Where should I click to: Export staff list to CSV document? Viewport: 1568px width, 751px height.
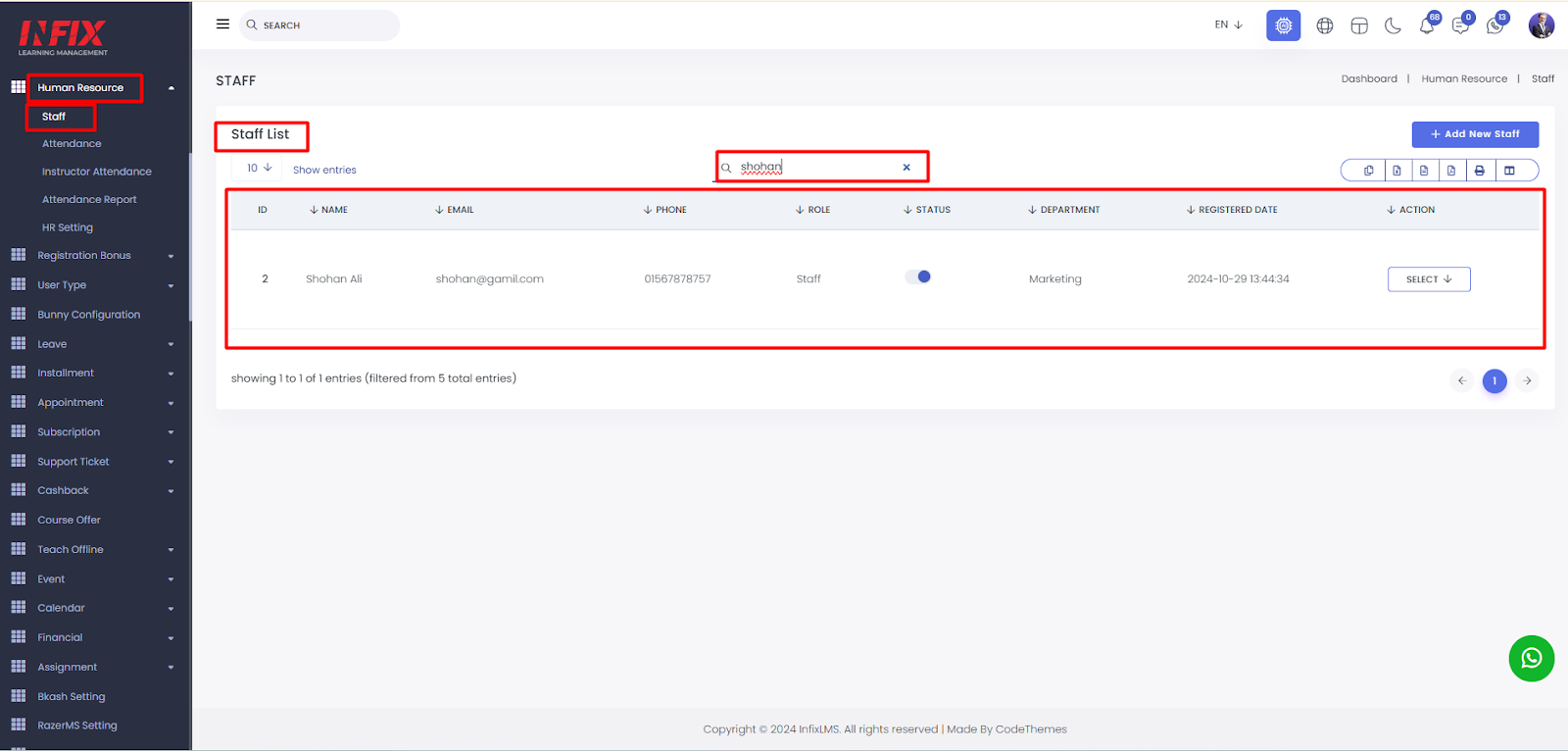click(1424, 171)
